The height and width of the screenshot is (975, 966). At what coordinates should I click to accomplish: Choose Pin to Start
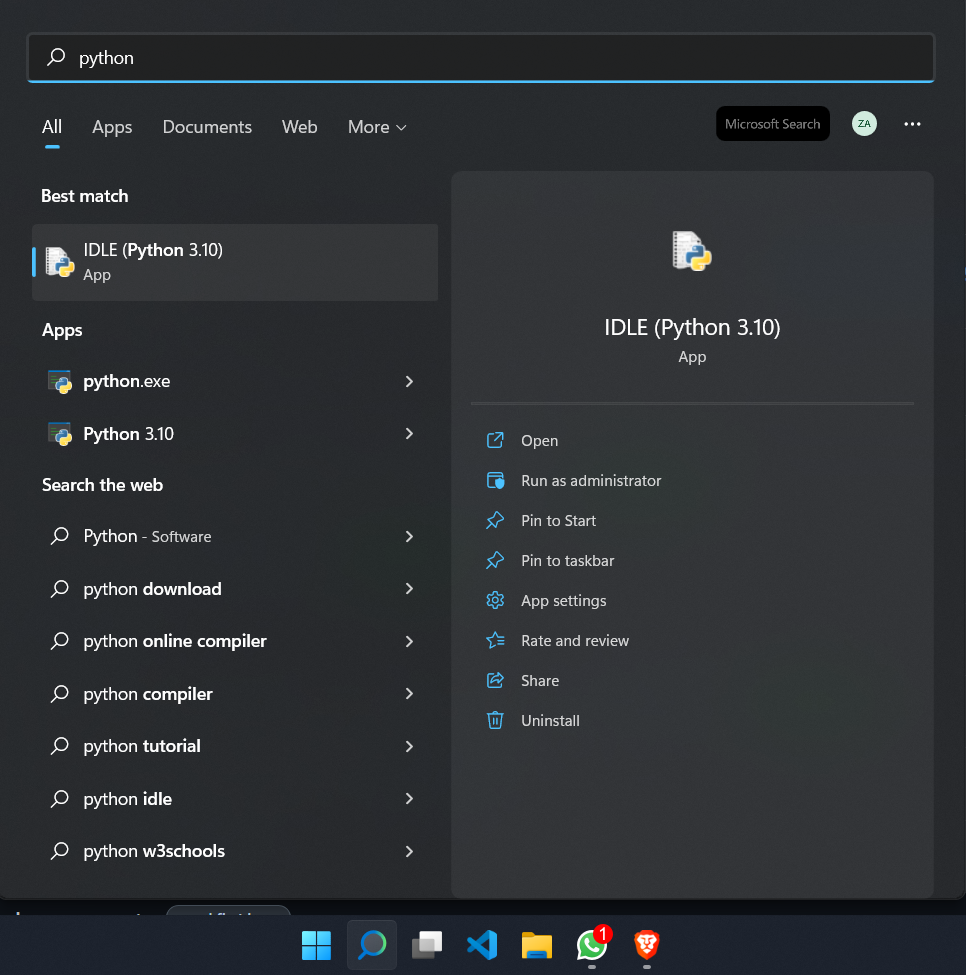[558, 520]
